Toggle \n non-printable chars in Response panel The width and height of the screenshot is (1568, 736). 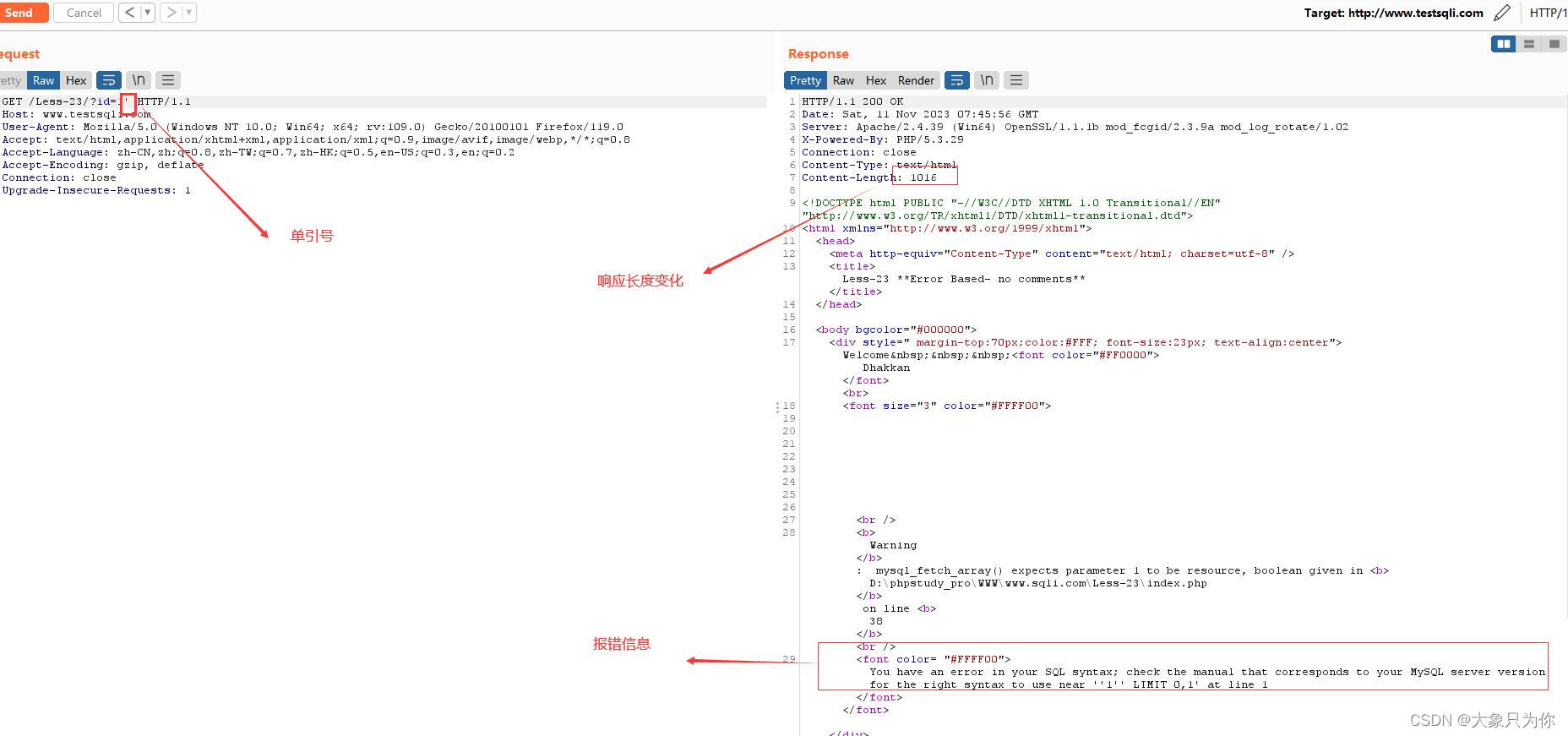(987, 80)
